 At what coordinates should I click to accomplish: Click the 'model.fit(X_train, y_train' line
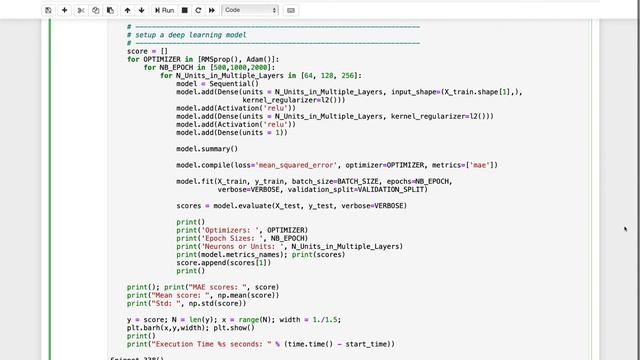pos(314,182)
